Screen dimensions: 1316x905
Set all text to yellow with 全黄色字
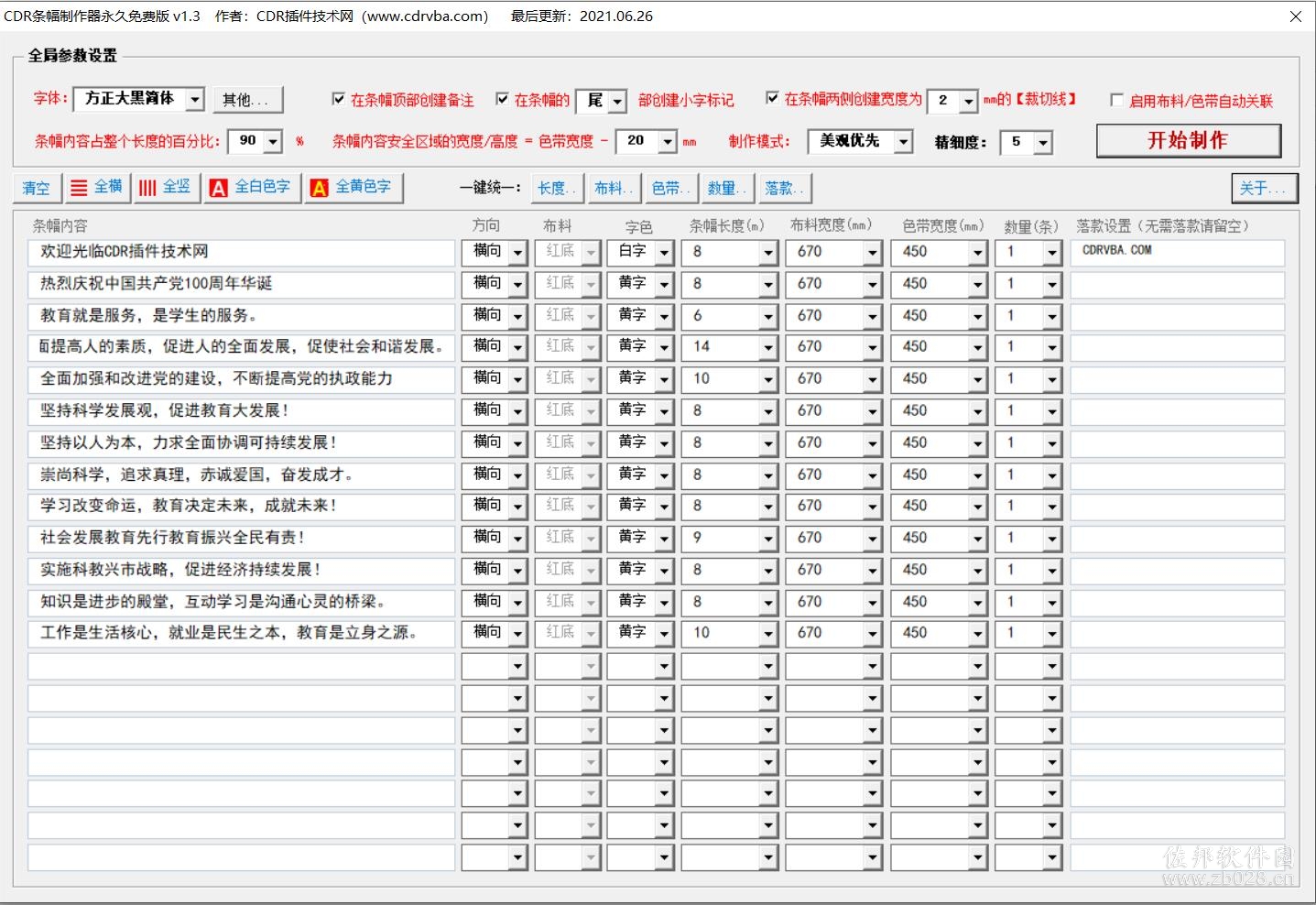pos(353,188)
